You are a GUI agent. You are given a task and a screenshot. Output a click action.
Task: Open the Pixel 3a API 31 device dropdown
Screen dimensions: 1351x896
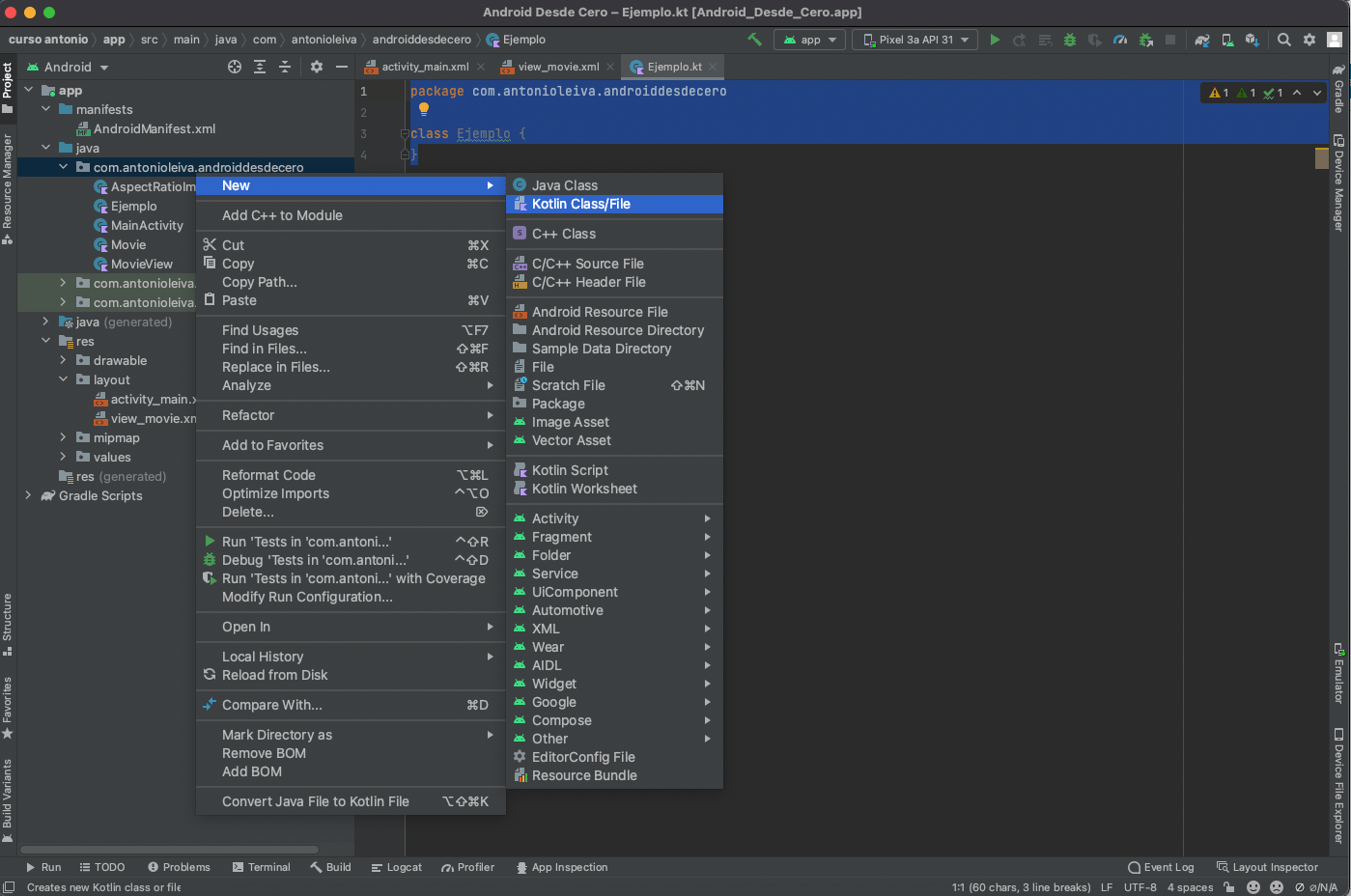(x=916, y=40)
